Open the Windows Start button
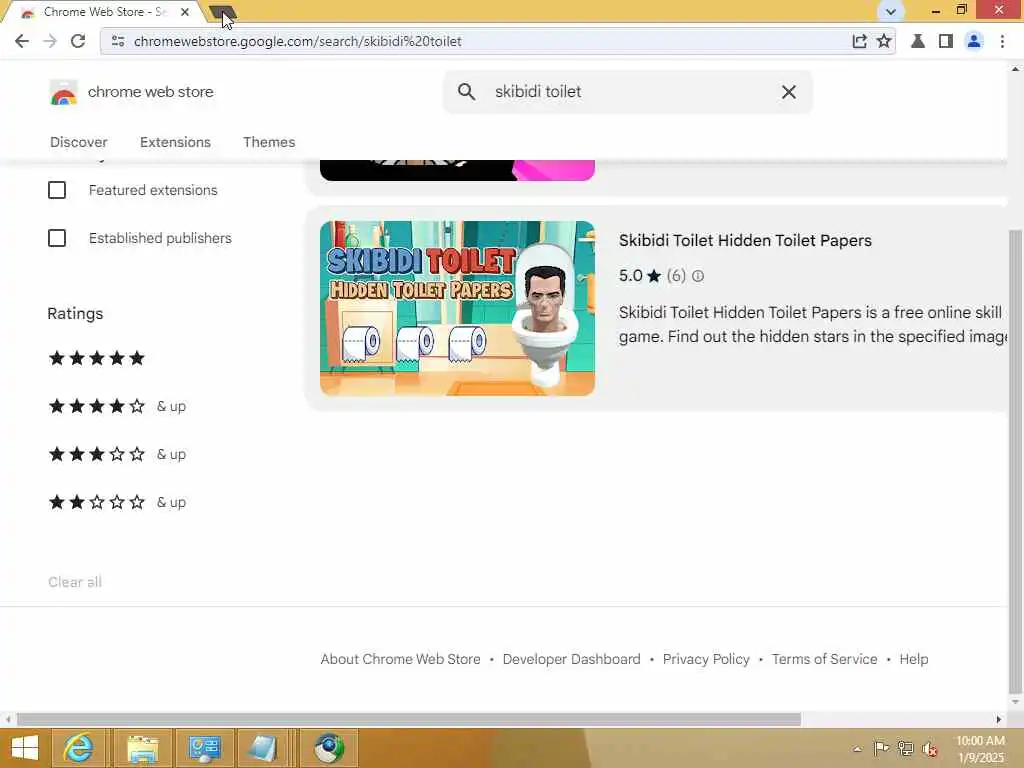 pos(25,748)
